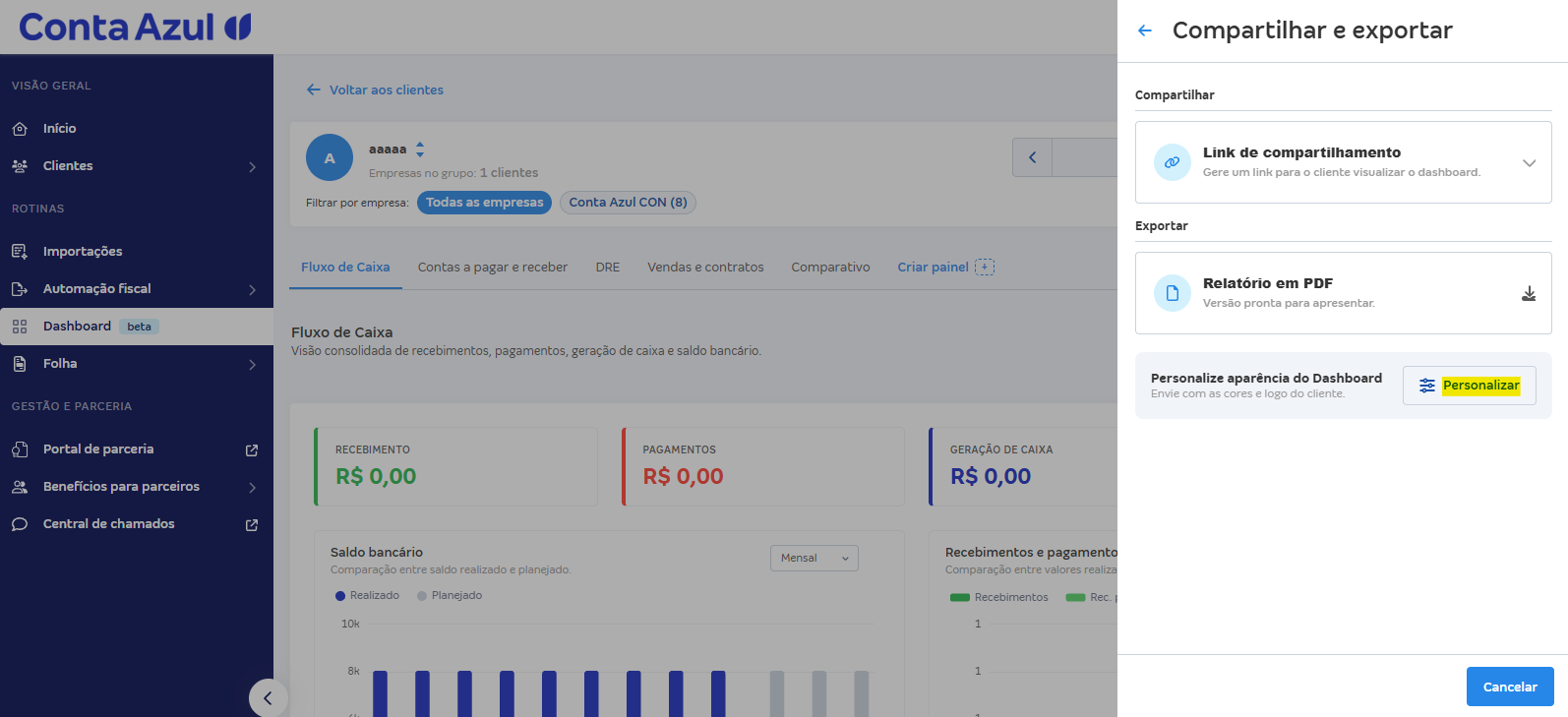Open the aaaaa group switcher arrows
This screenshot has width=1568, height=717.
pyautogui.click(x=420, y=149)
